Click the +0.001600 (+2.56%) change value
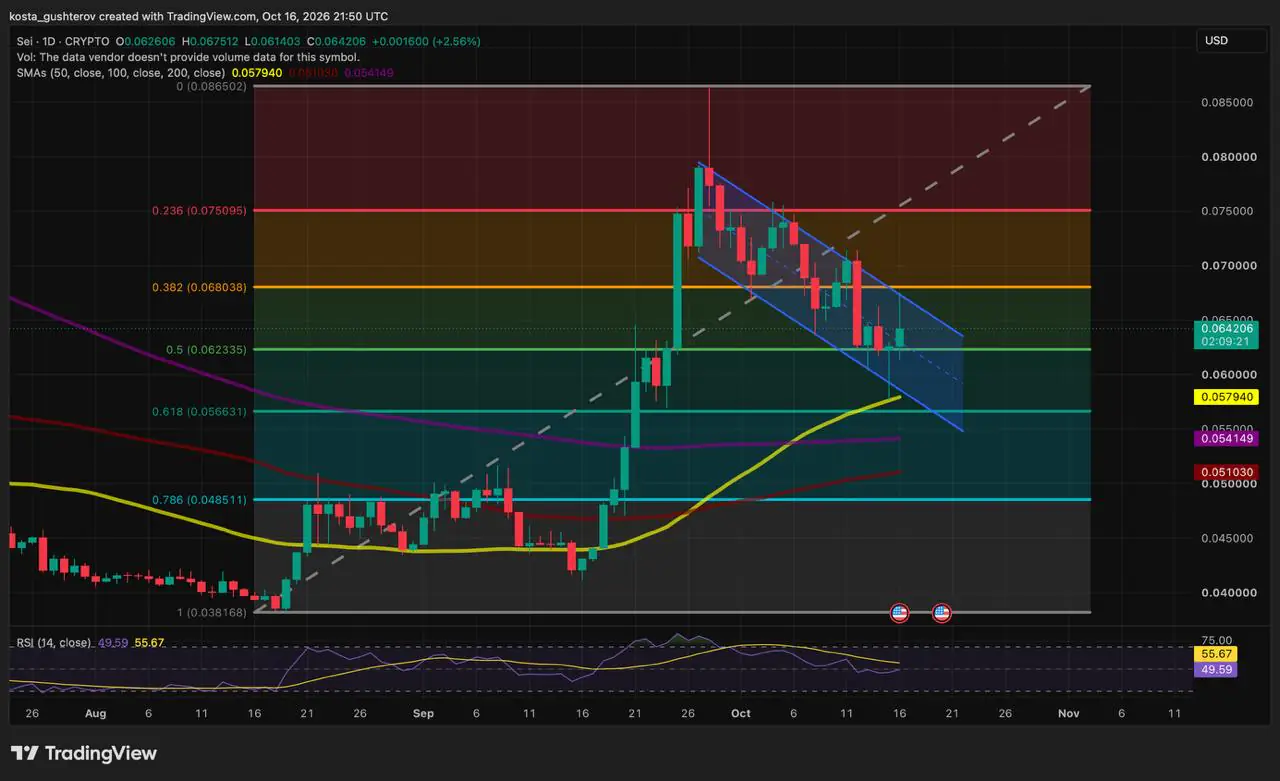Screen dimensions: 1280x781 [426, 42]
